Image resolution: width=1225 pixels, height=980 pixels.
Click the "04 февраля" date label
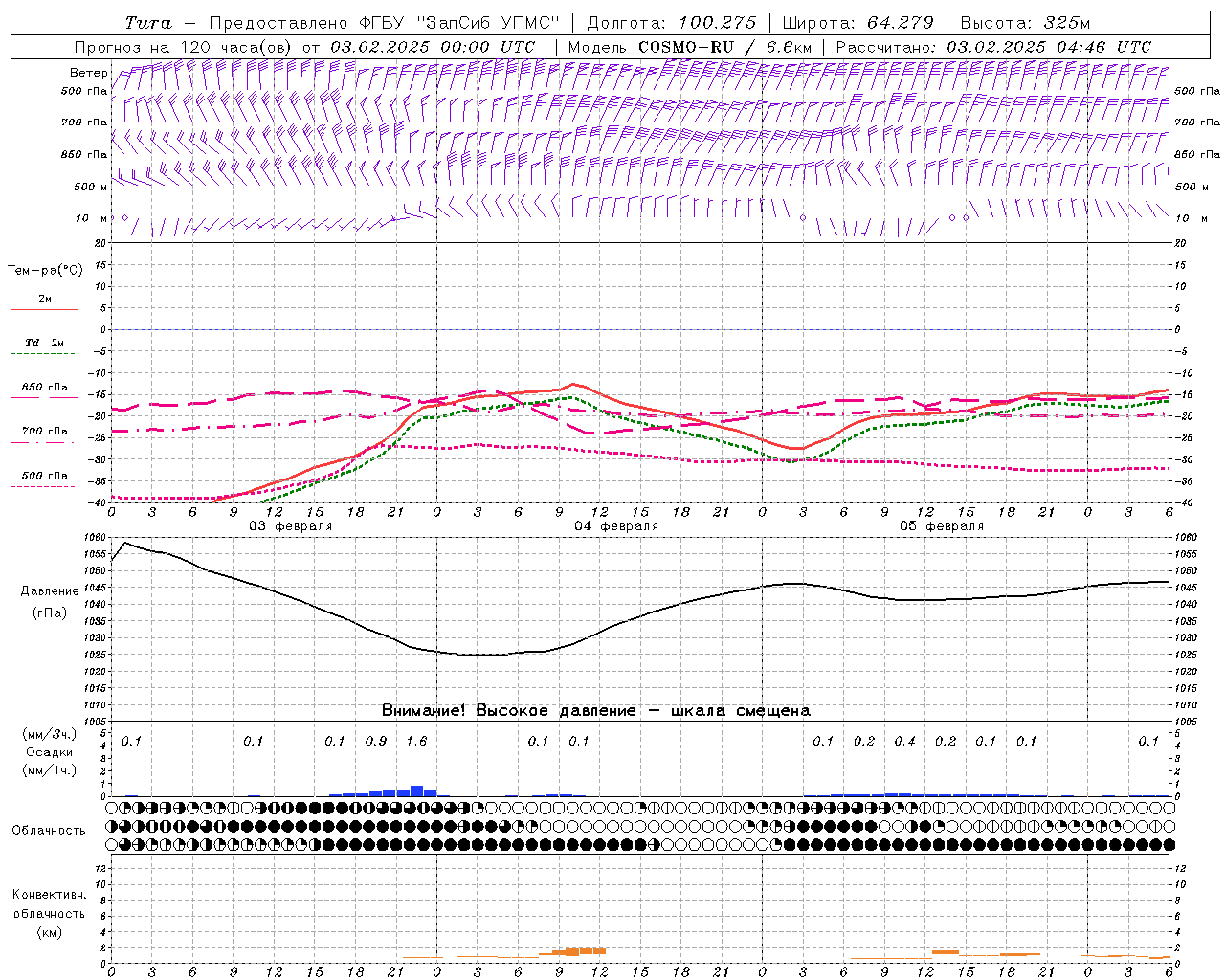pos(616,526)
